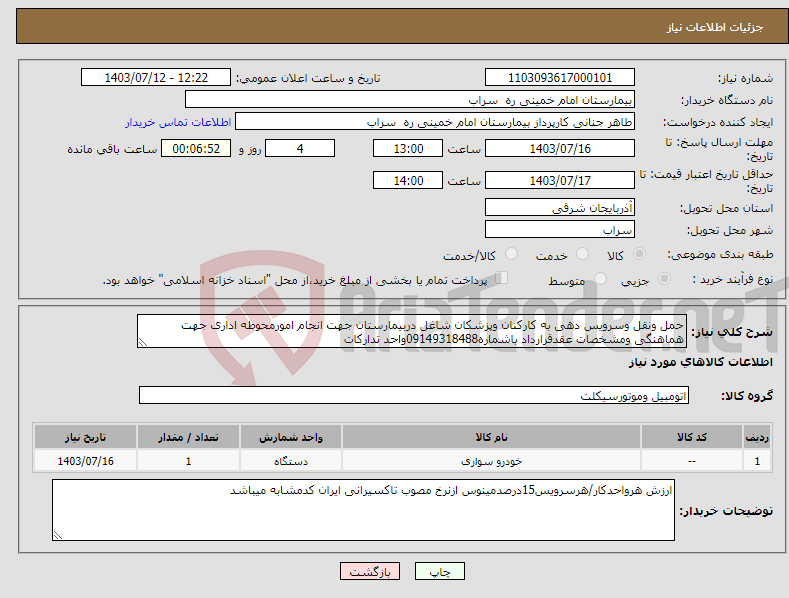Select the جزیی purchase type radio
The image size is (789, 598).
[664, 278]
